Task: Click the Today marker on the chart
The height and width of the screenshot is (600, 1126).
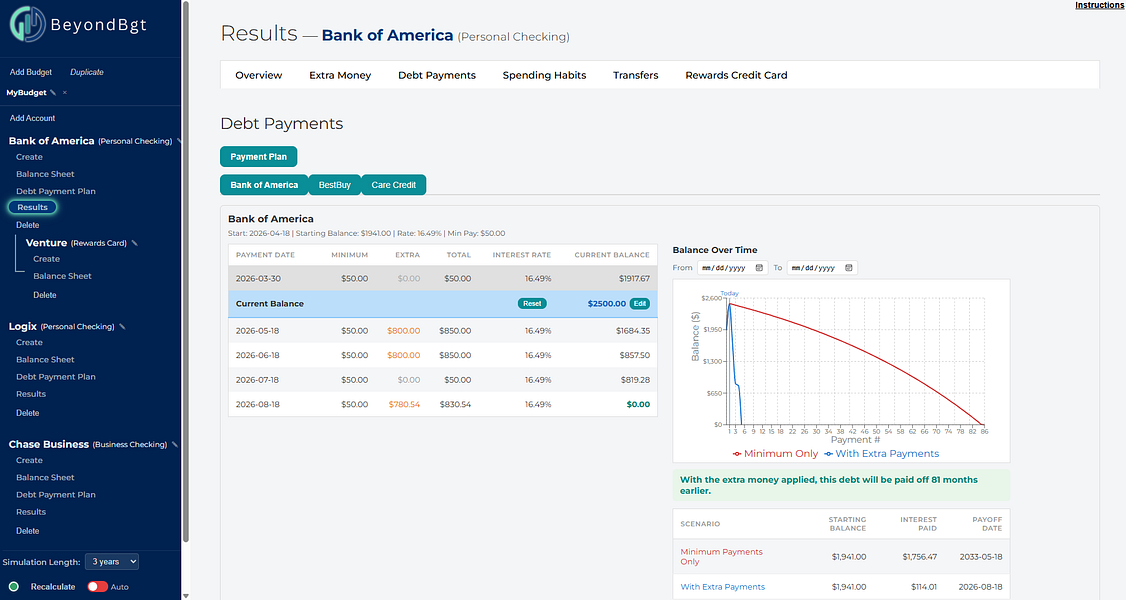Action: click(x=730, y=294)
